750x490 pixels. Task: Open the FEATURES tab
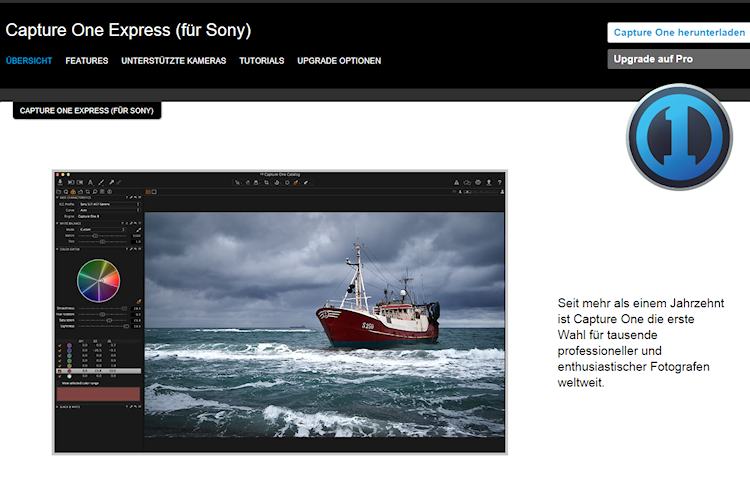[87, 61]
